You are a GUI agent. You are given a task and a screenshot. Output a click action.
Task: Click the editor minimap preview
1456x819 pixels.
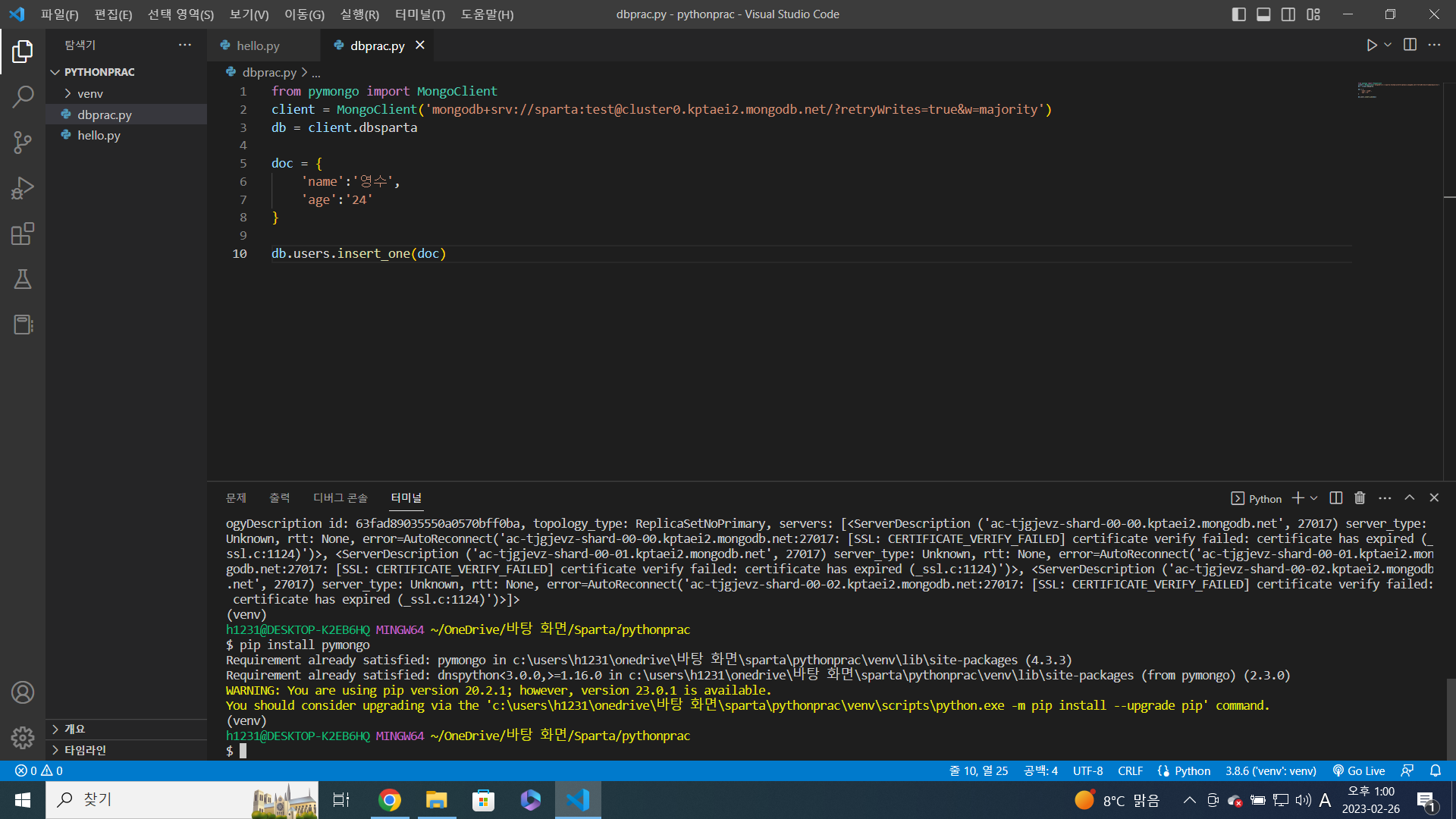[x=1398, y=90]
